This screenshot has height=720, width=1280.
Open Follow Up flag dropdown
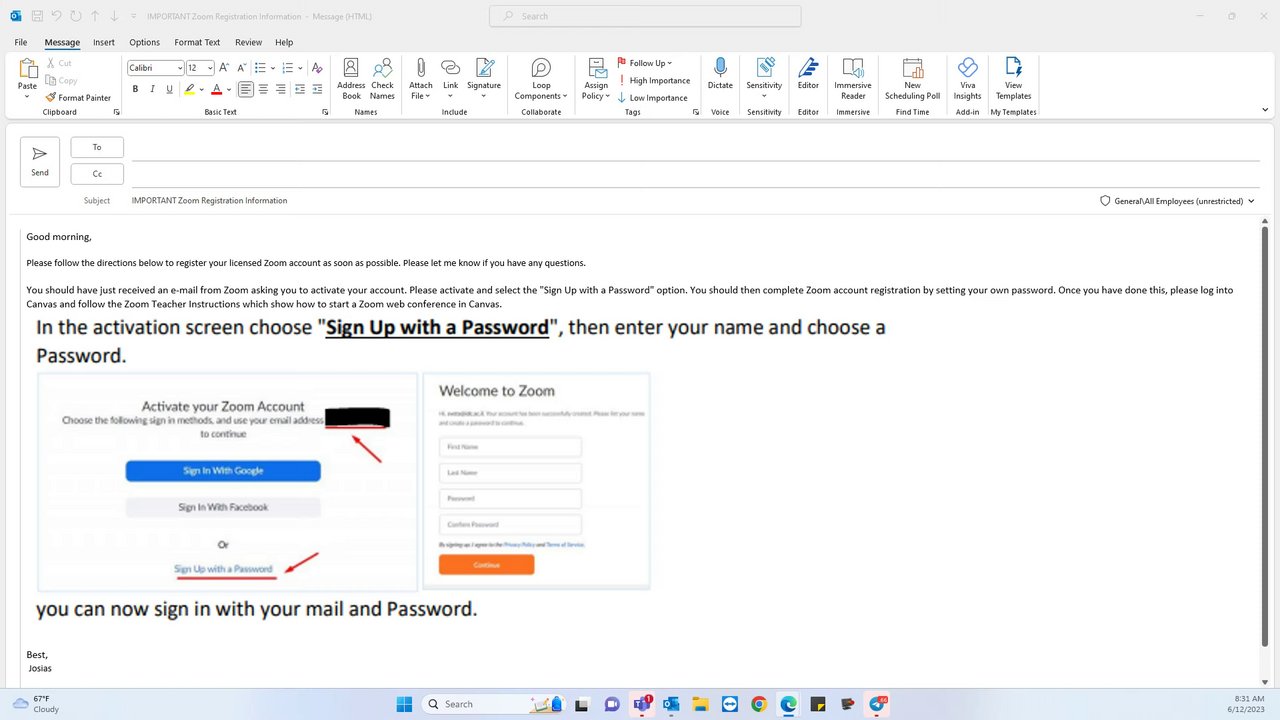[x=645, y=63]
